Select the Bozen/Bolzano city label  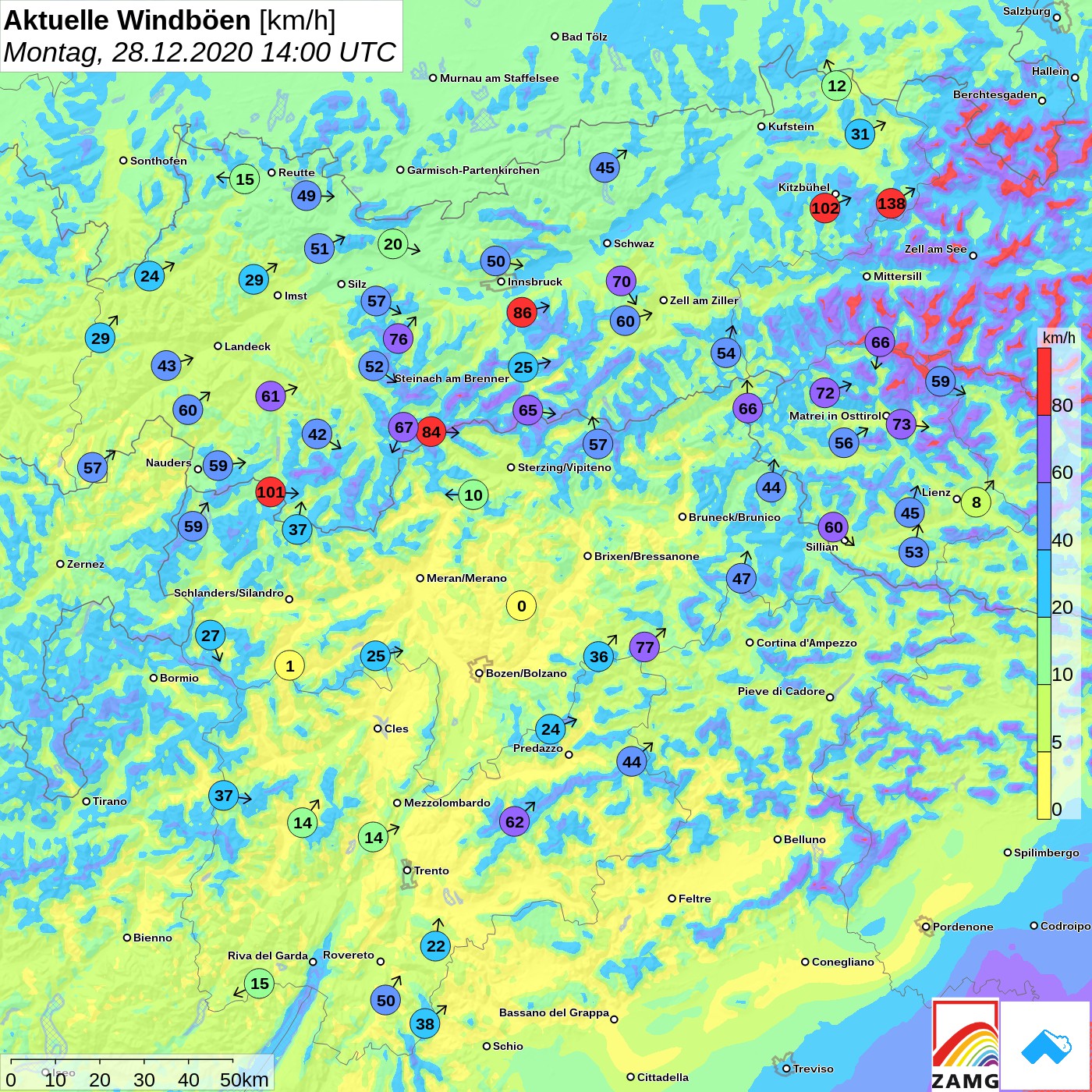coord(526,673)
